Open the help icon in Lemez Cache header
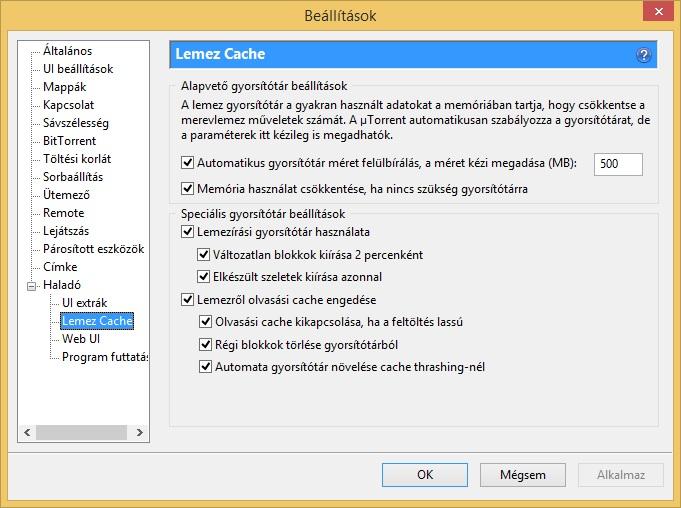Viewport: 681px width, 508px height. point(643,55)
